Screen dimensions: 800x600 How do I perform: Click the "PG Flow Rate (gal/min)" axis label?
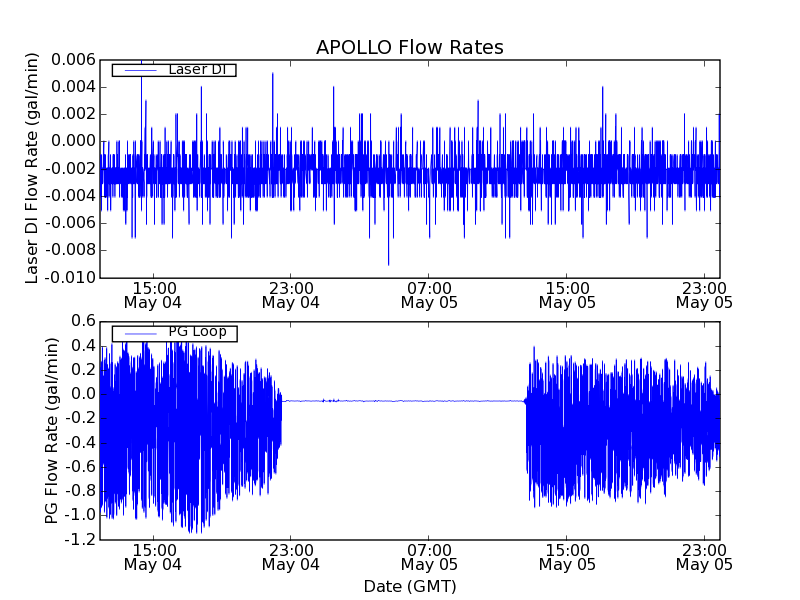pos(52,430)
